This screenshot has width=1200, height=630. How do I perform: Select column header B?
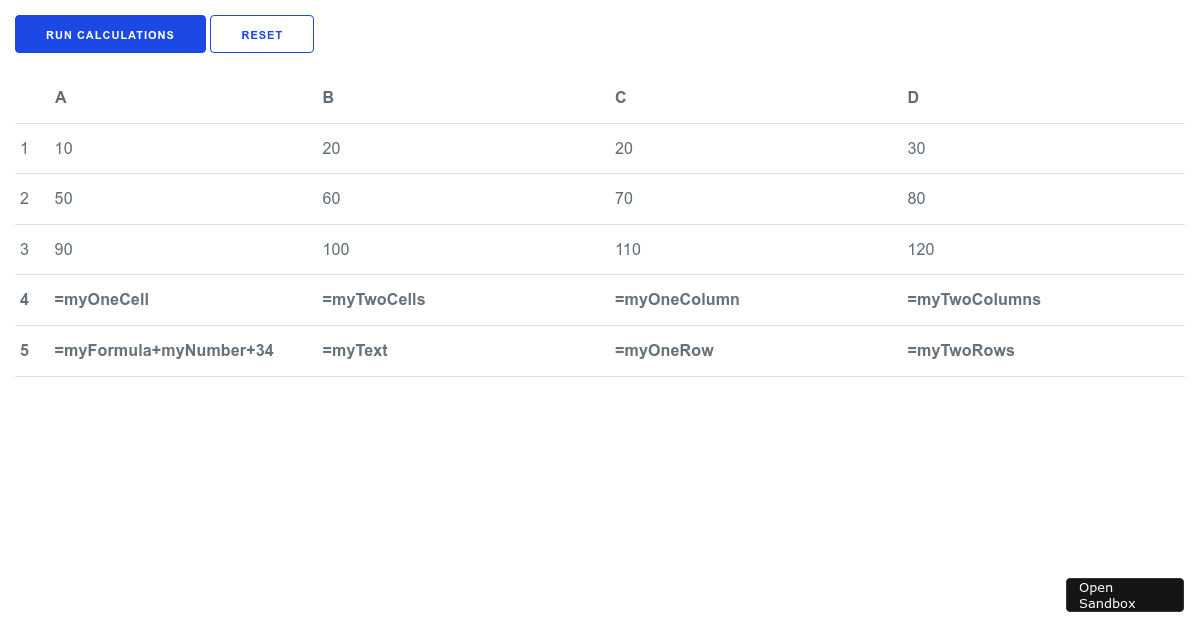(328, 97)
